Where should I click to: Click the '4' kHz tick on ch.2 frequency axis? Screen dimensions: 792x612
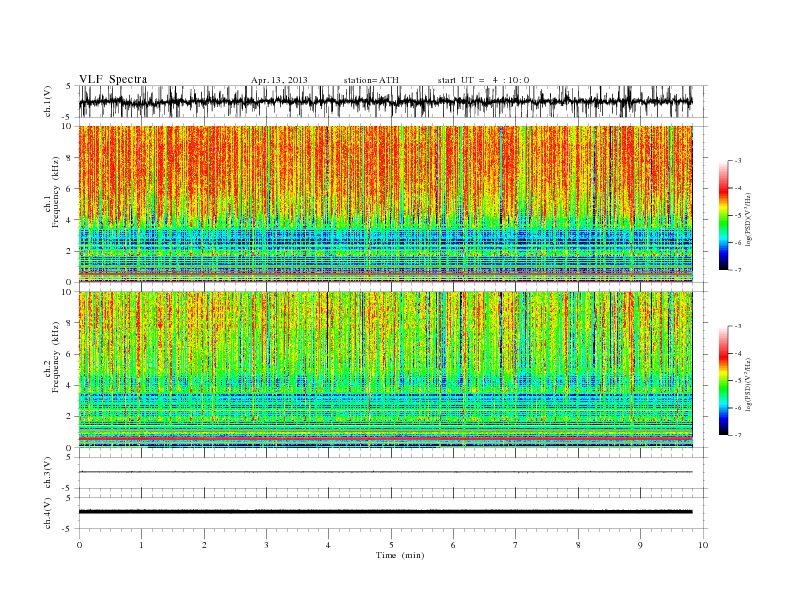(69, 386)
